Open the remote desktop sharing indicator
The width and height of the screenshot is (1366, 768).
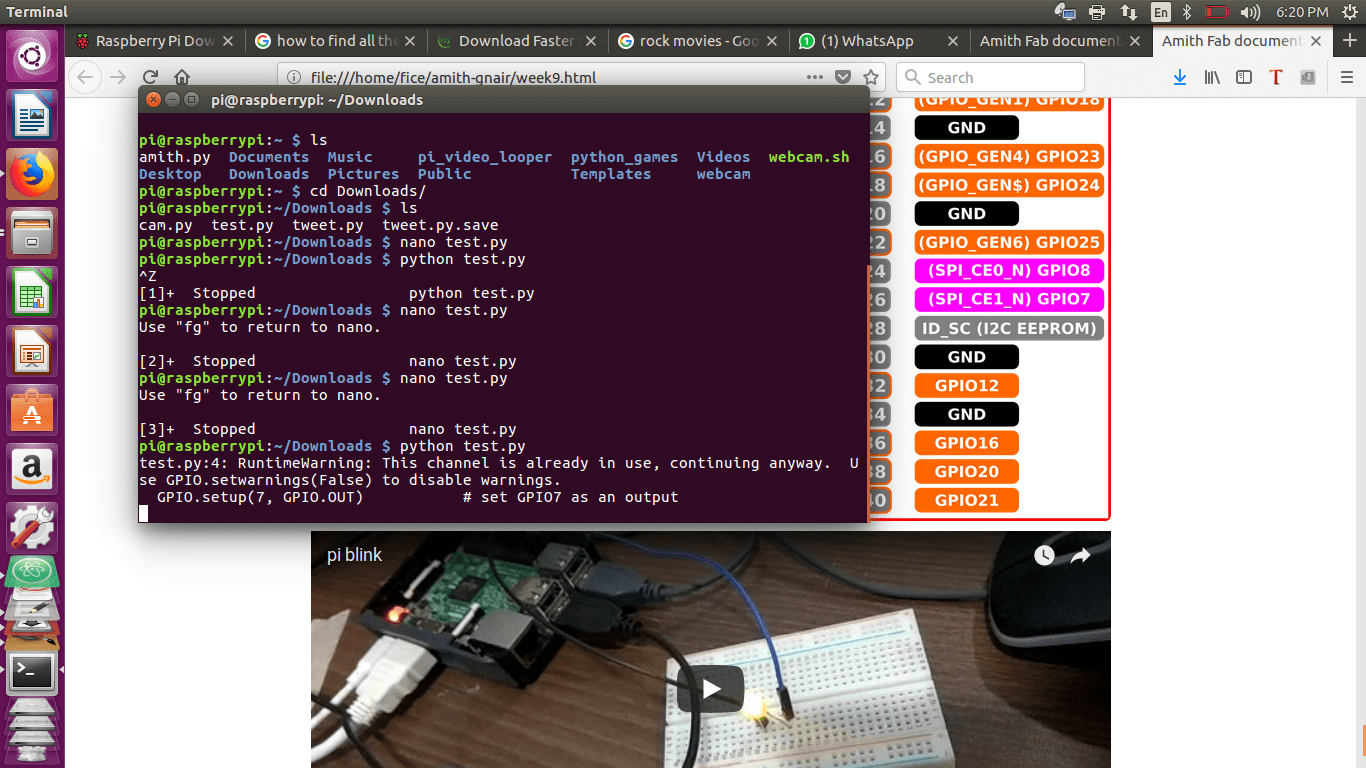(x=1066, y=12)
